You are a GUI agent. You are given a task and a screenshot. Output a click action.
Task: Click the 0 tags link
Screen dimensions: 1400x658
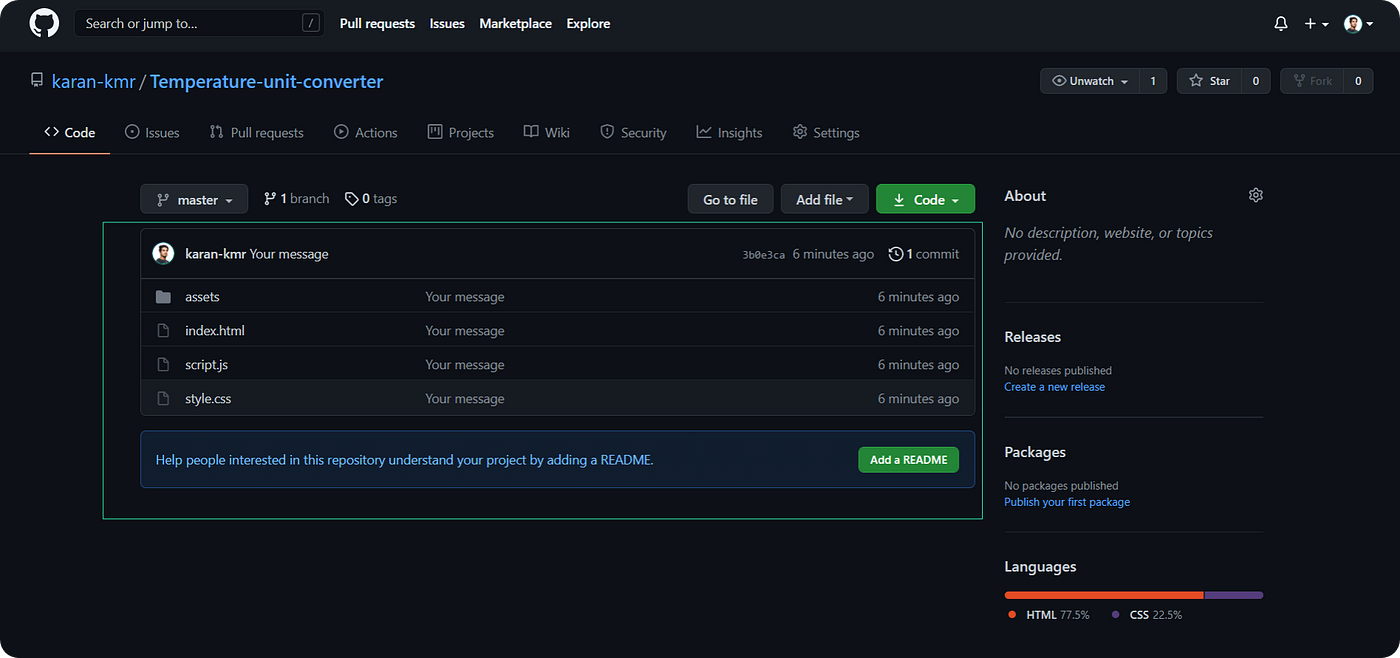[x=371, y=199]
